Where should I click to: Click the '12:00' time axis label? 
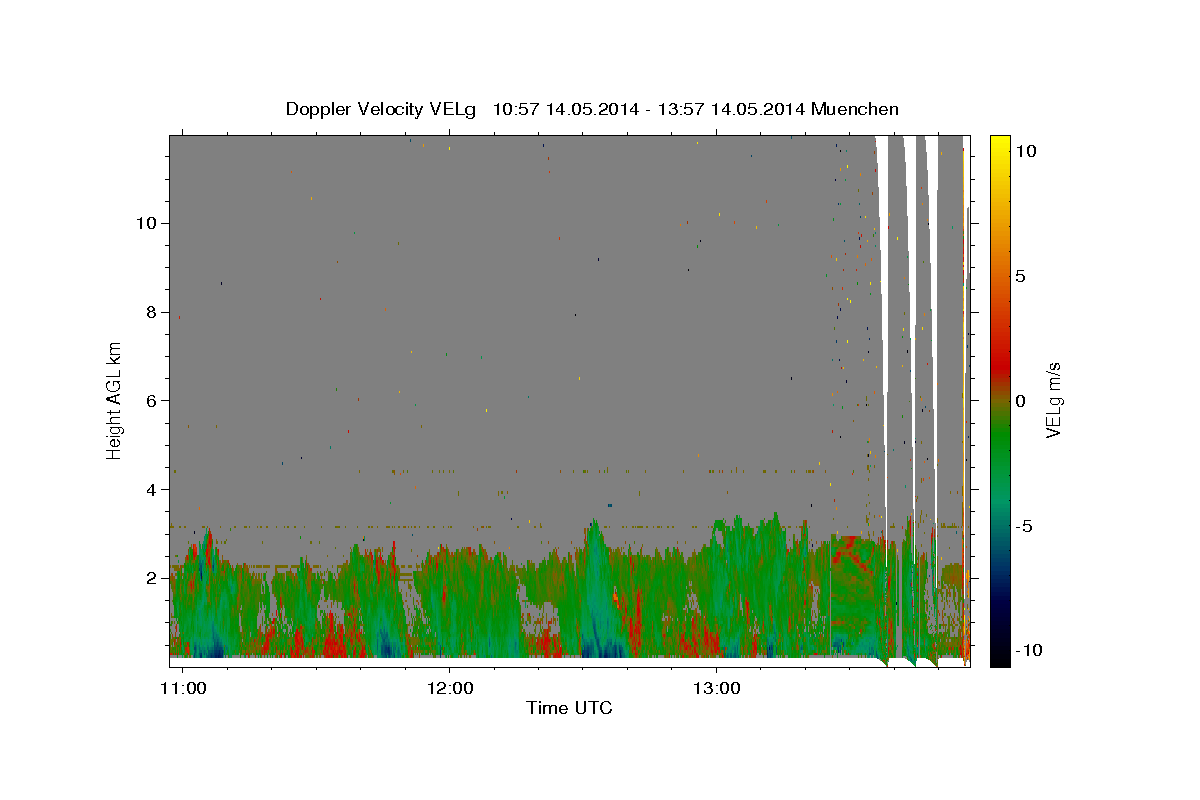click(450, 689)
